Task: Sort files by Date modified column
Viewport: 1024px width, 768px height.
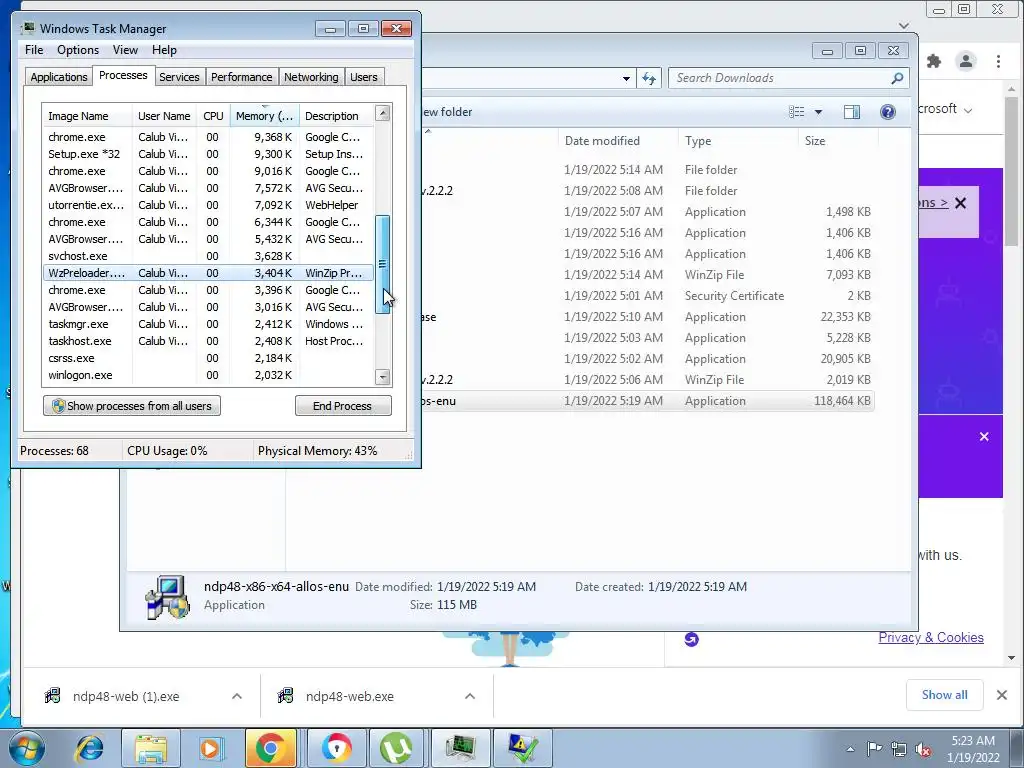Action: pos(617,140)
